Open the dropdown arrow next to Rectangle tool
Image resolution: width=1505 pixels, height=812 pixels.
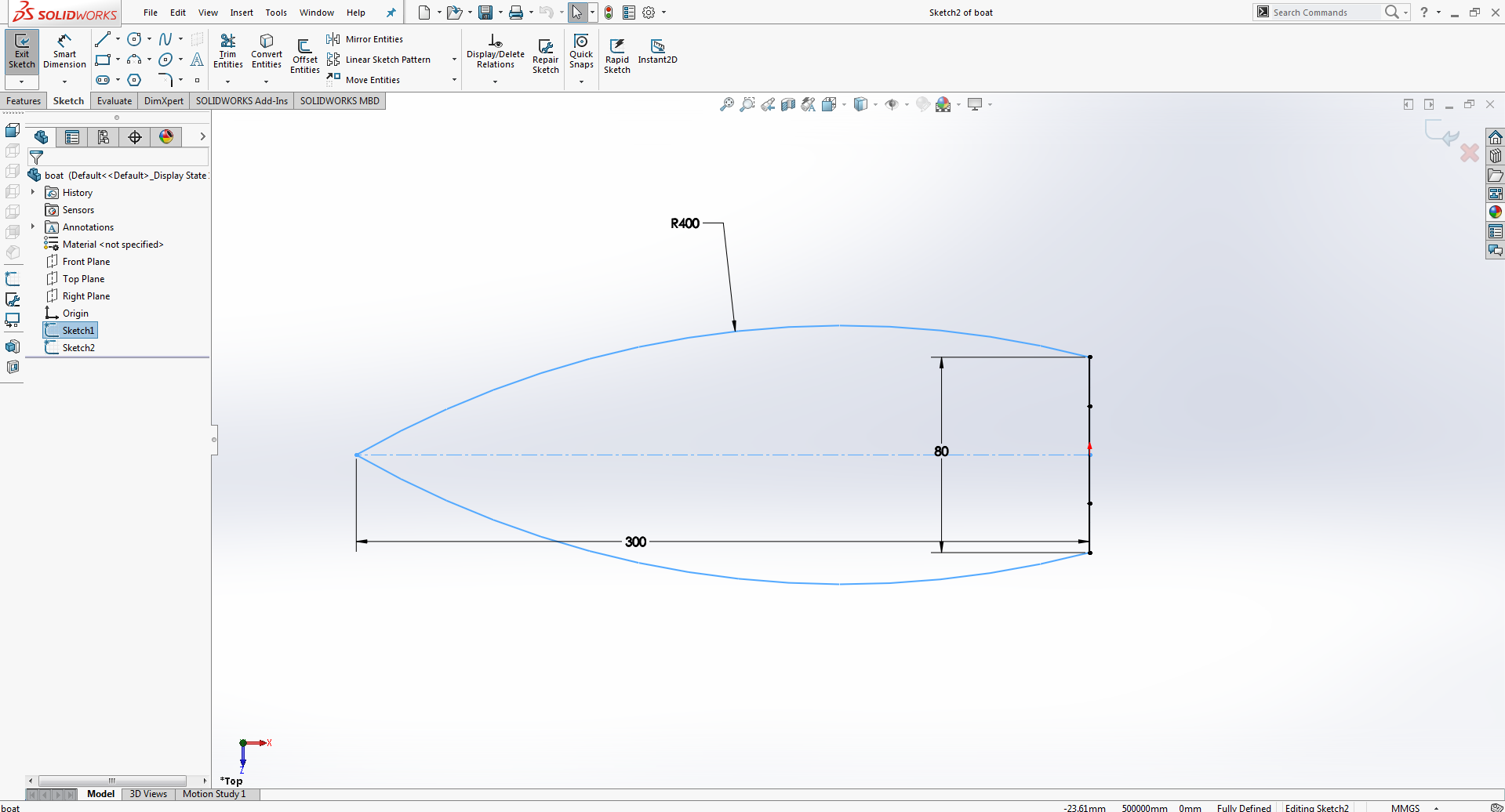point(118,60)
